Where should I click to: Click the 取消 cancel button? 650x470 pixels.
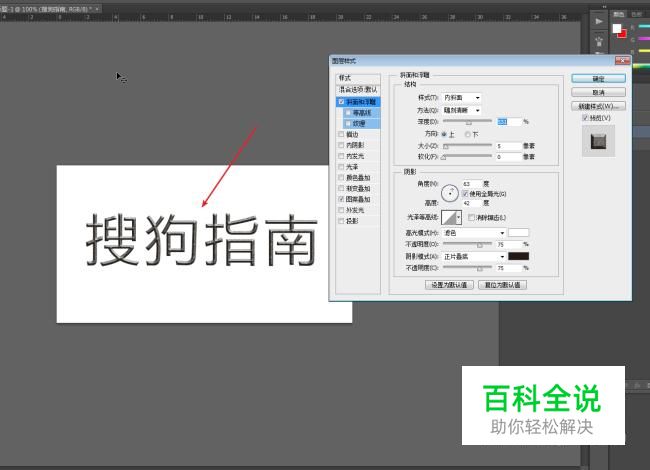pyautogui.click(x=598, y=92)
